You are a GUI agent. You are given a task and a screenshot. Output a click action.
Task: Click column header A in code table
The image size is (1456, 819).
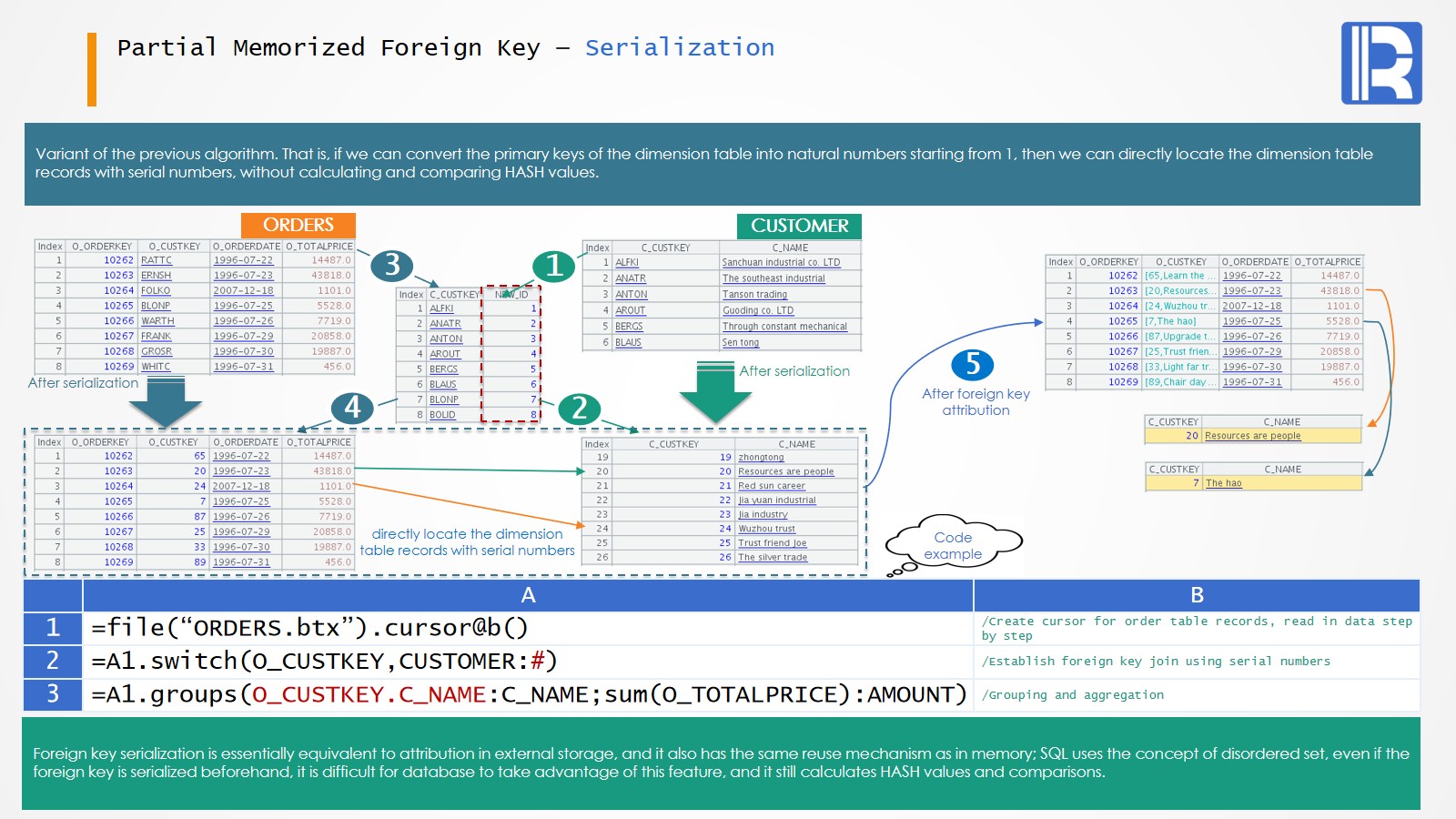click(528, 595)
